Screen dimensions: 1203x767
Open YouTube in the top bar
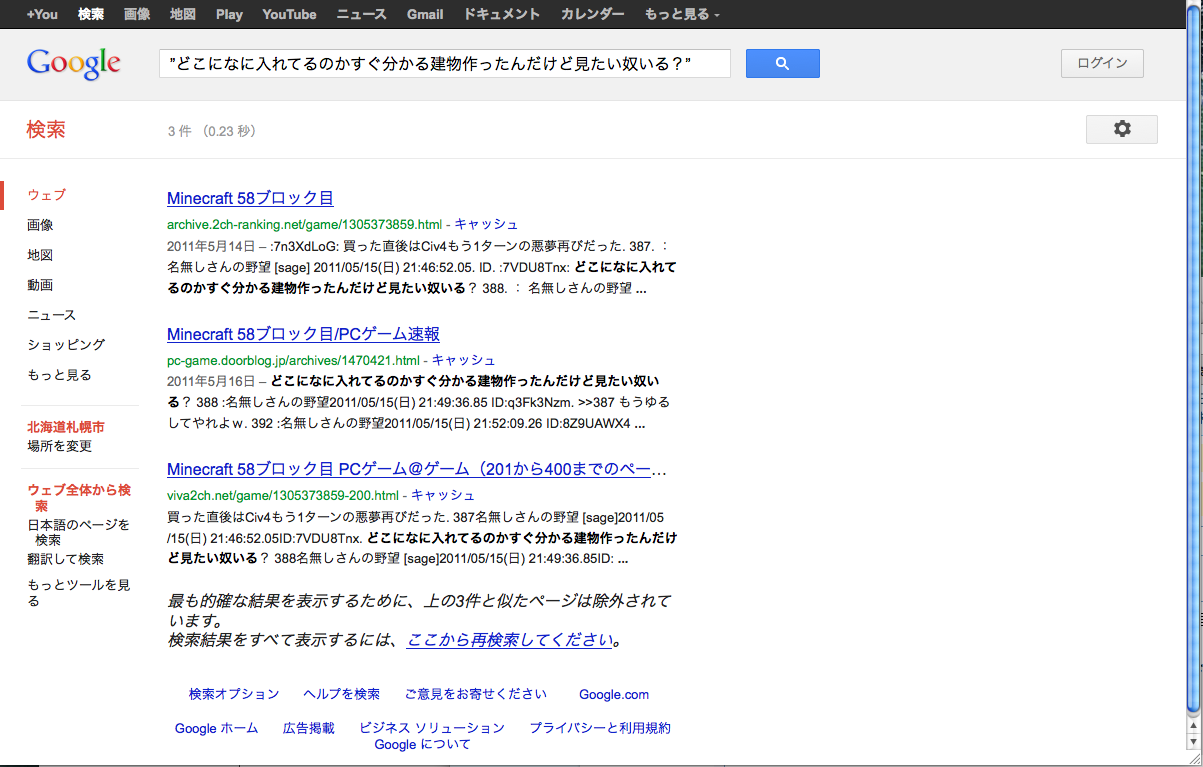tap(289, 14)
